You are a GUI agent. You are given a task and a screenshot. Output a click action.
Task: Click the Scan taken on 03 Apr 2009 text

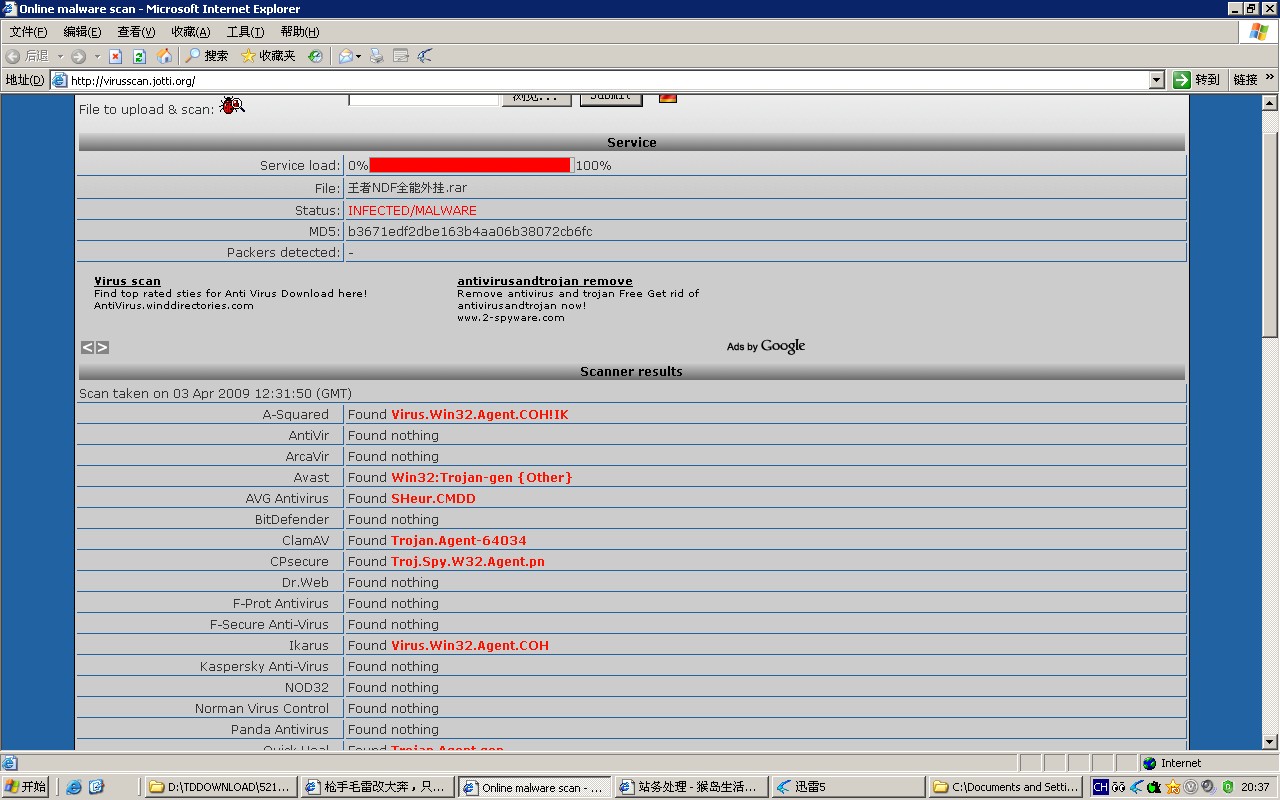point(215,393)
